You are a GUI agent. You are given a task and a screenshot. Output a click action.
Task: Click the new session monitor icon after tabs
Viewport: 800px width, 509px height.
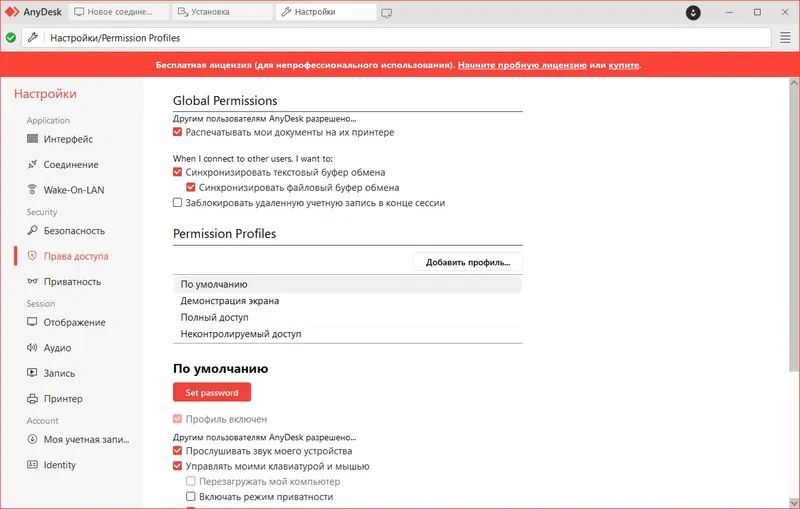[x=386, y=12]
